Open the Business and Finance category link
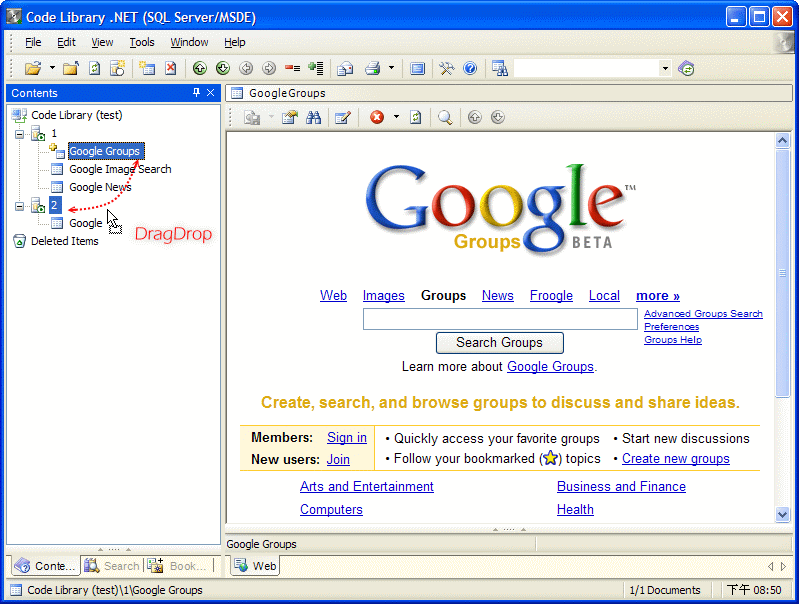Viewport: 799px width, 604px height. tap(621, 486)
